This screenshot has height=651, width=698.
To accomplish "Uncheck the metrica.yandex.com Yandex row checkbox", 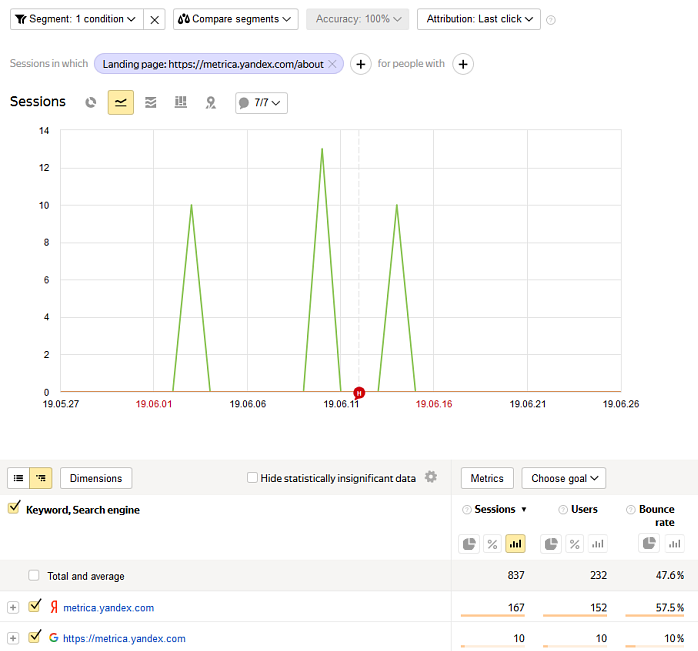I will pyautogui.click(x=35, y=606).
